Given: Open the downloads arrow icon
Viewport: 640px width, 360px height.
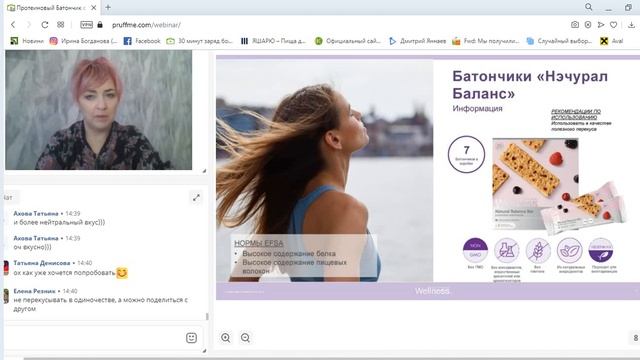Looking at the screenshot, I should pyautogui.click(x=631, y=25).
